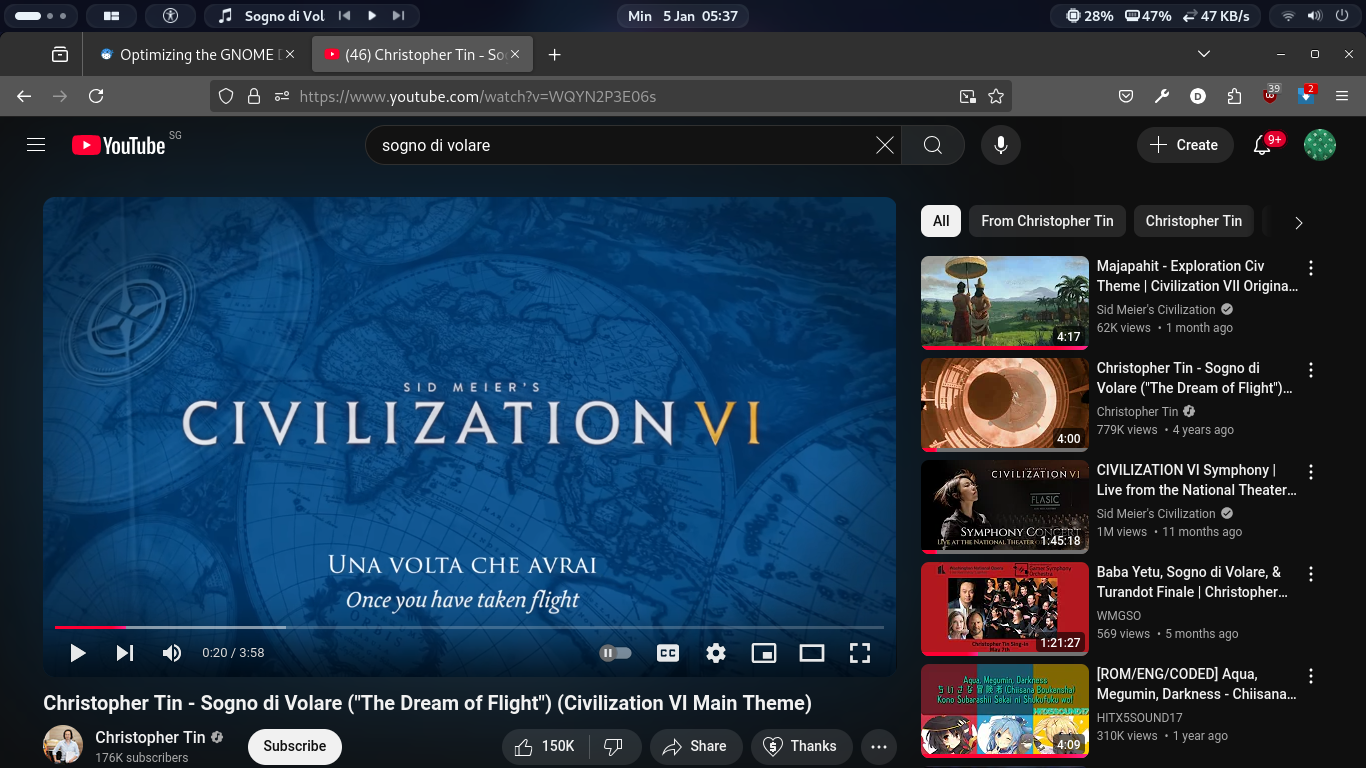
Task: Dislike the video
Action: [615, 746]
